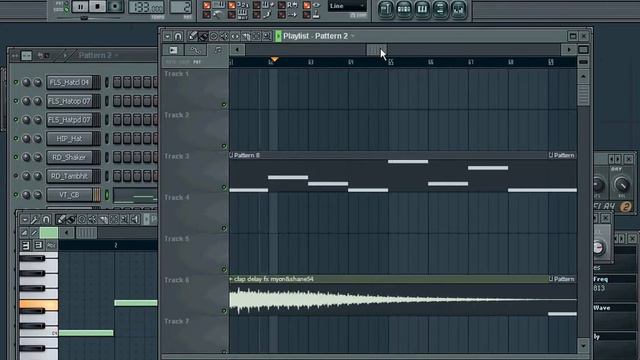The width and height of the screenshot is (640, 360).
Task: Click the Playlist magnet snap icon
Action: 178,36
